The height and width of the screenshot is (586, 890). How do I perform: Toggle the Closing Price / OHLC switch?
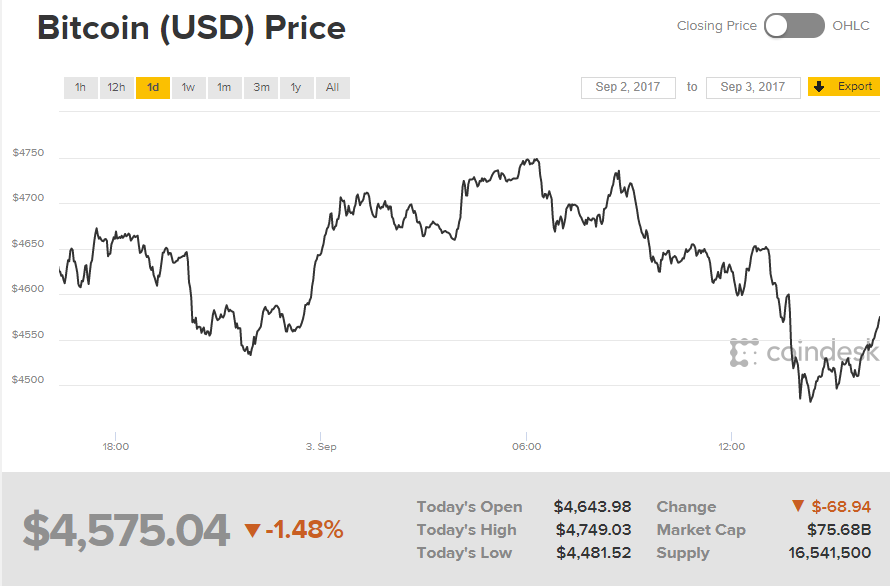click(x=794, y=26)
